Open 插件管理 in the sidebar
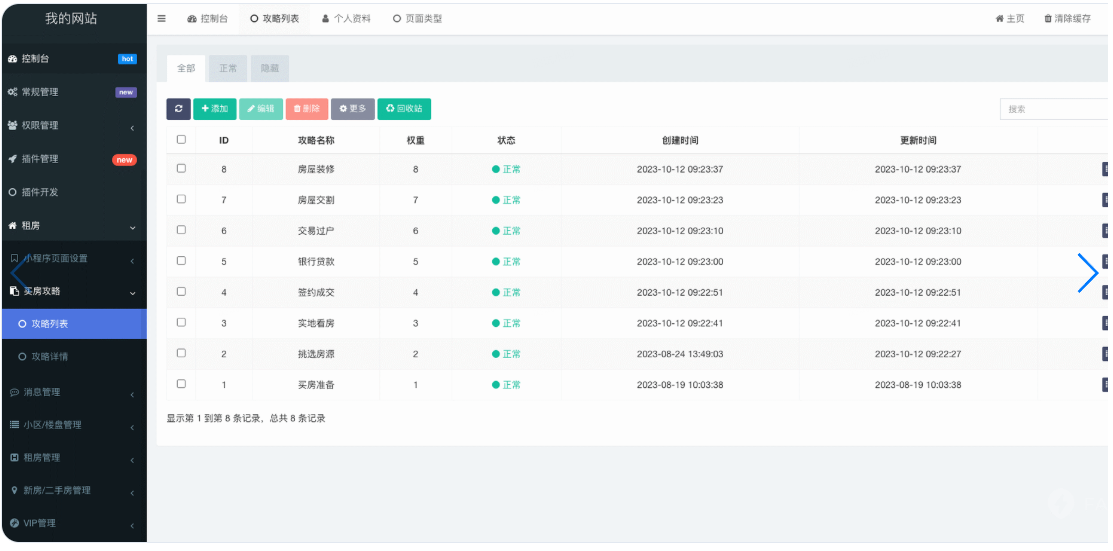 tap(40, 158)
